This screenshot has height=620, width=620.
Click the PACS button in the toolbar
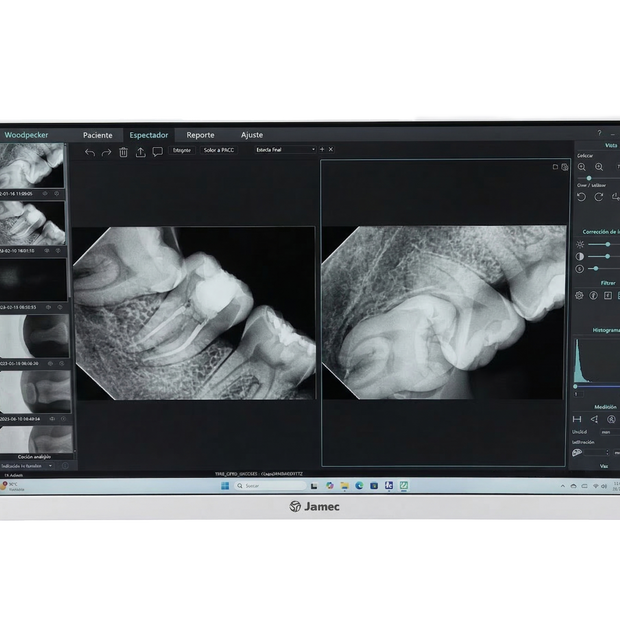219,150
